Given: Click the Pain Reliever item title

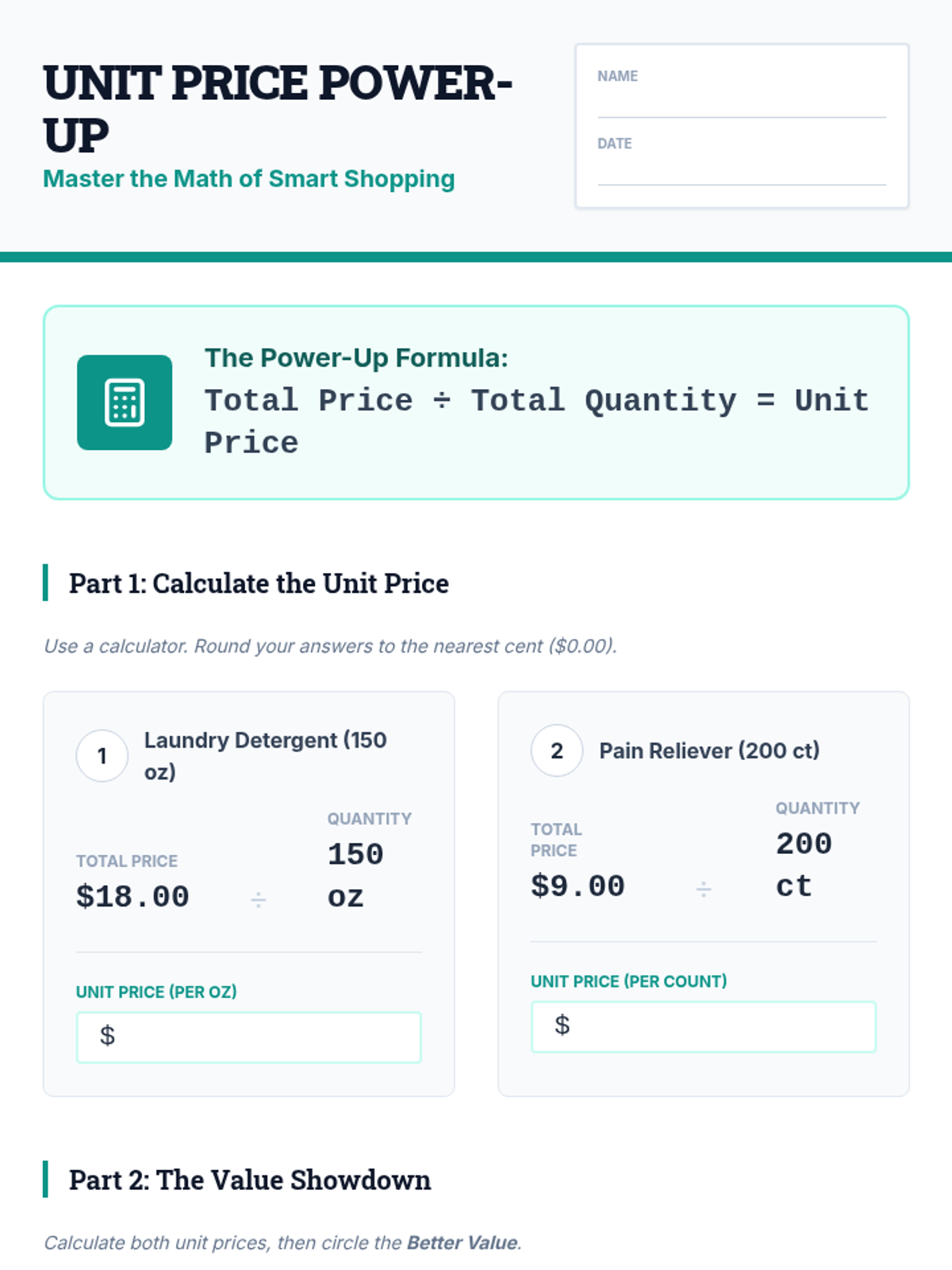Looking at the screenshot, I should 709,750.
